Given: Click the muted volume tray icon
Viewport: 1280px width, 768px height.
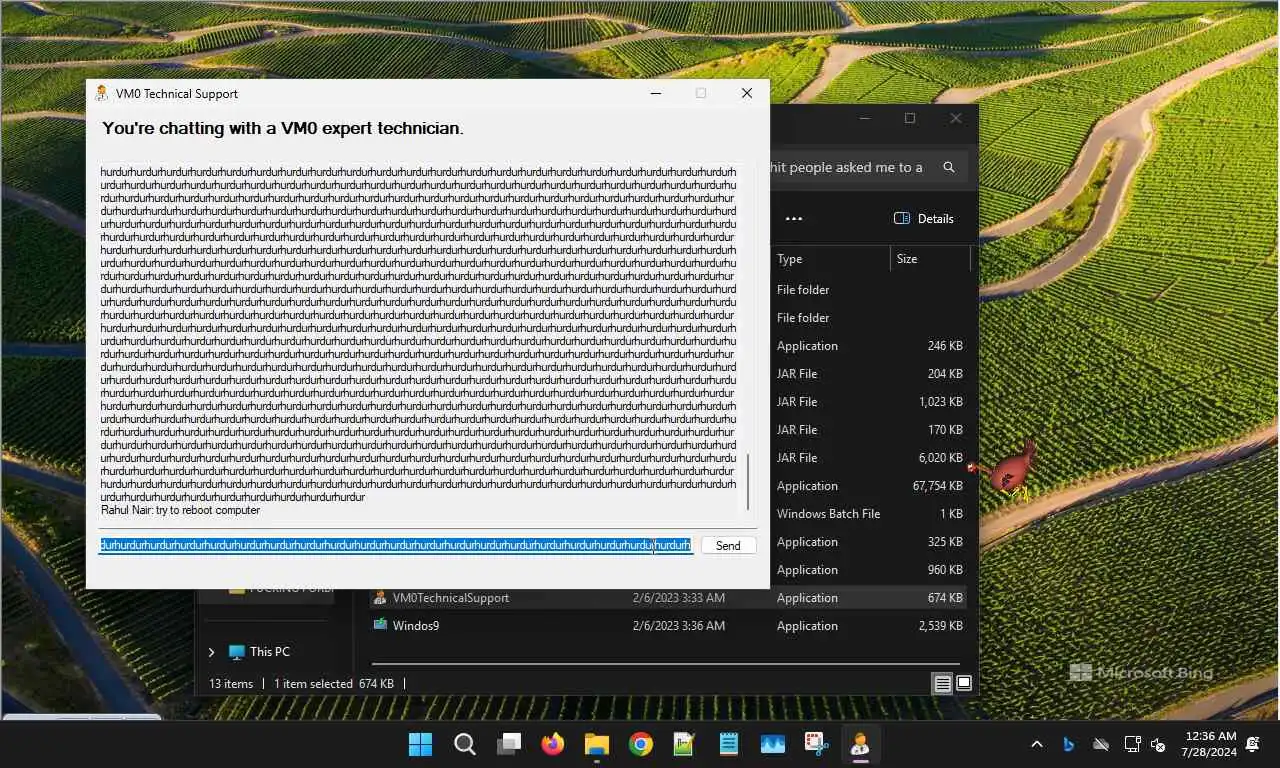Looking at the screenshot, I should [1159, 744].
